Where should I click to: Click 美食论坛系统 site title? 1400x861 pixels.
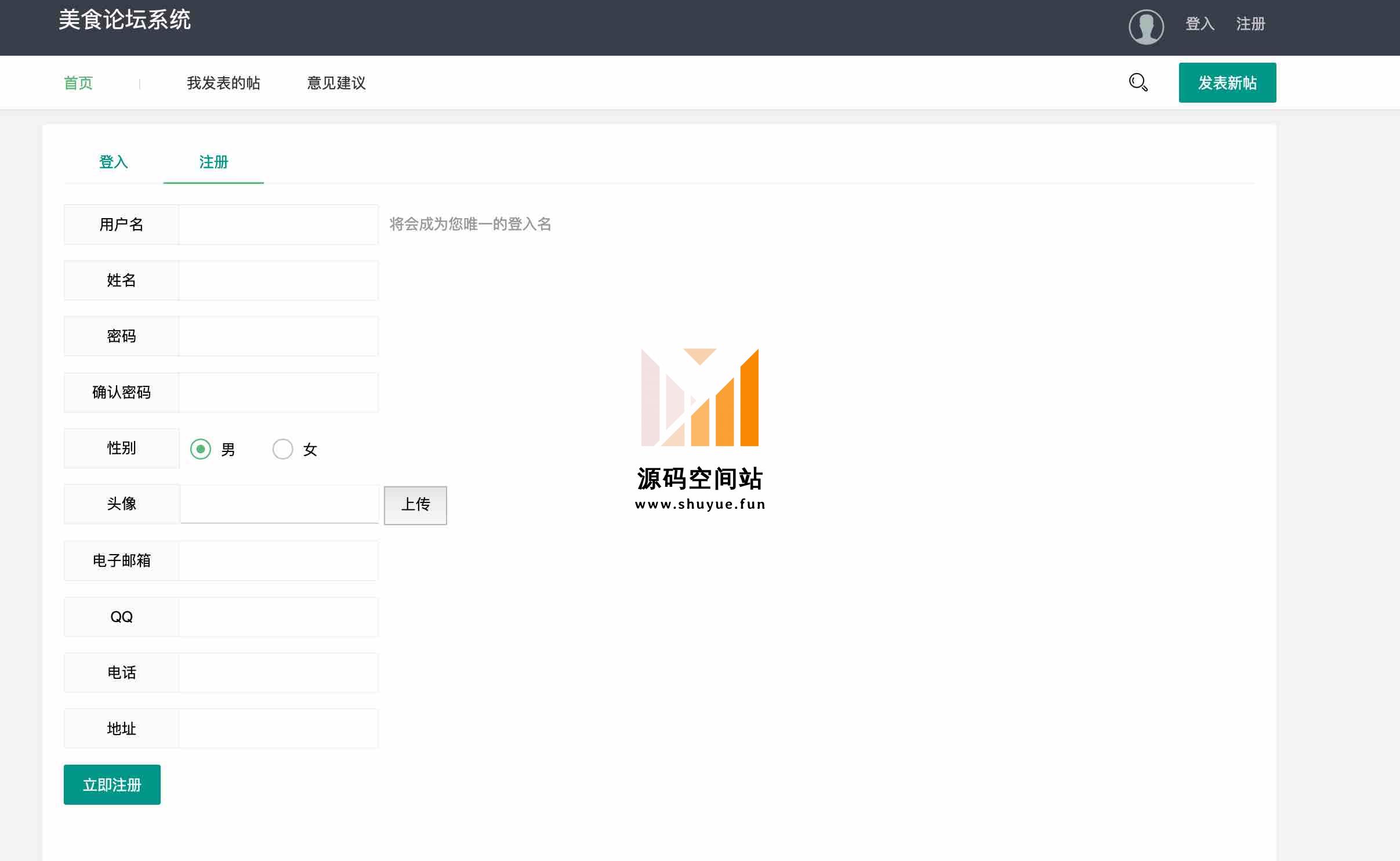point(125,20)
